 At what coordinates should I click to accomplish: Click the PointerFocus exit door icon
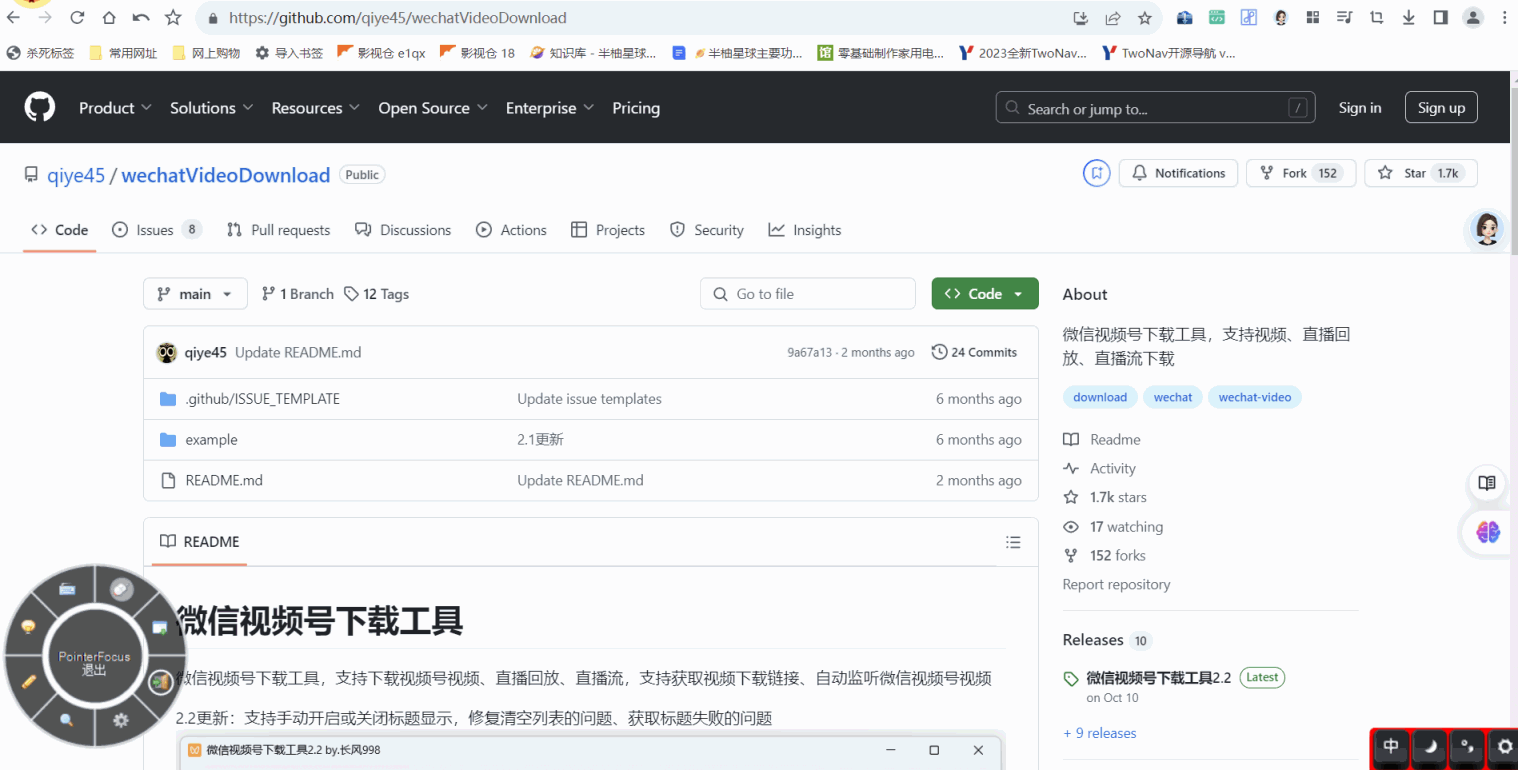159,683
